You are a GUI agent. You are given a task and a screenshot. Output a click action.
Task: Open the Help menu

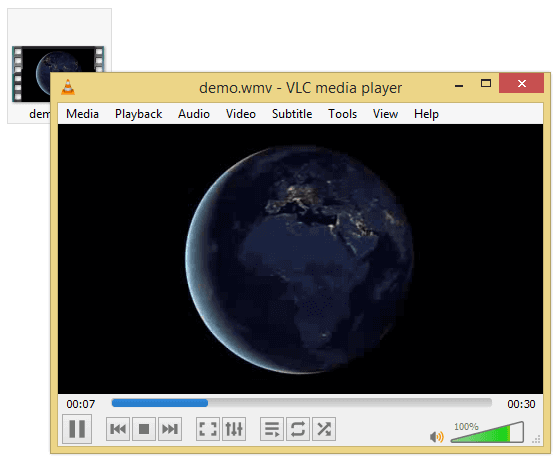(426, 114)
